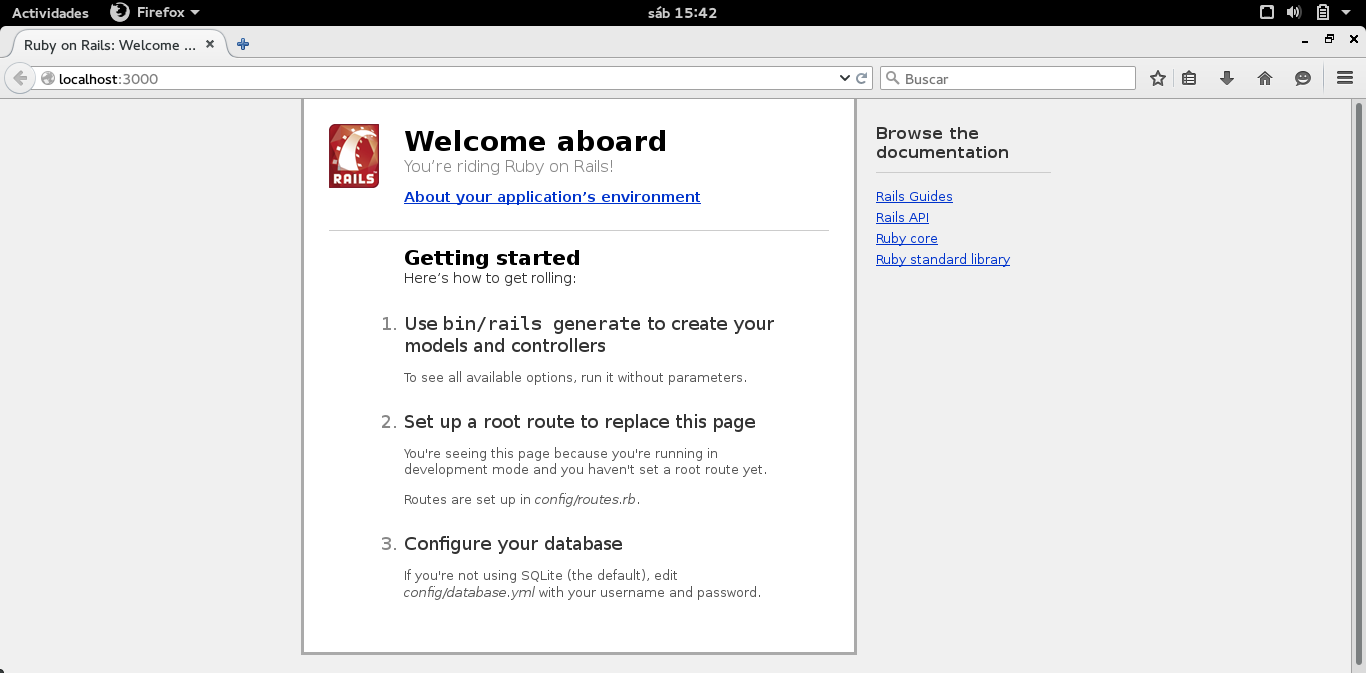Reload the page with the refresh icon
The image size is (1366, 673).
pos(862,78)
